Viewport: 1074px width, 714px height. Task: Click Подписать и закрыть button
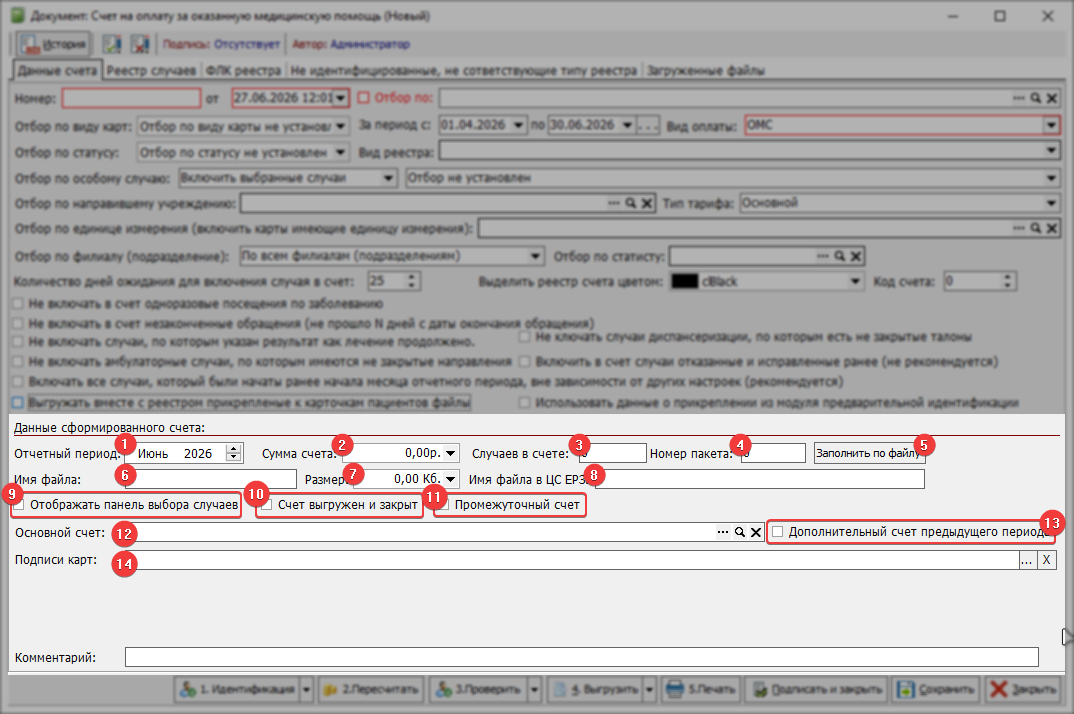pos(816,689)
